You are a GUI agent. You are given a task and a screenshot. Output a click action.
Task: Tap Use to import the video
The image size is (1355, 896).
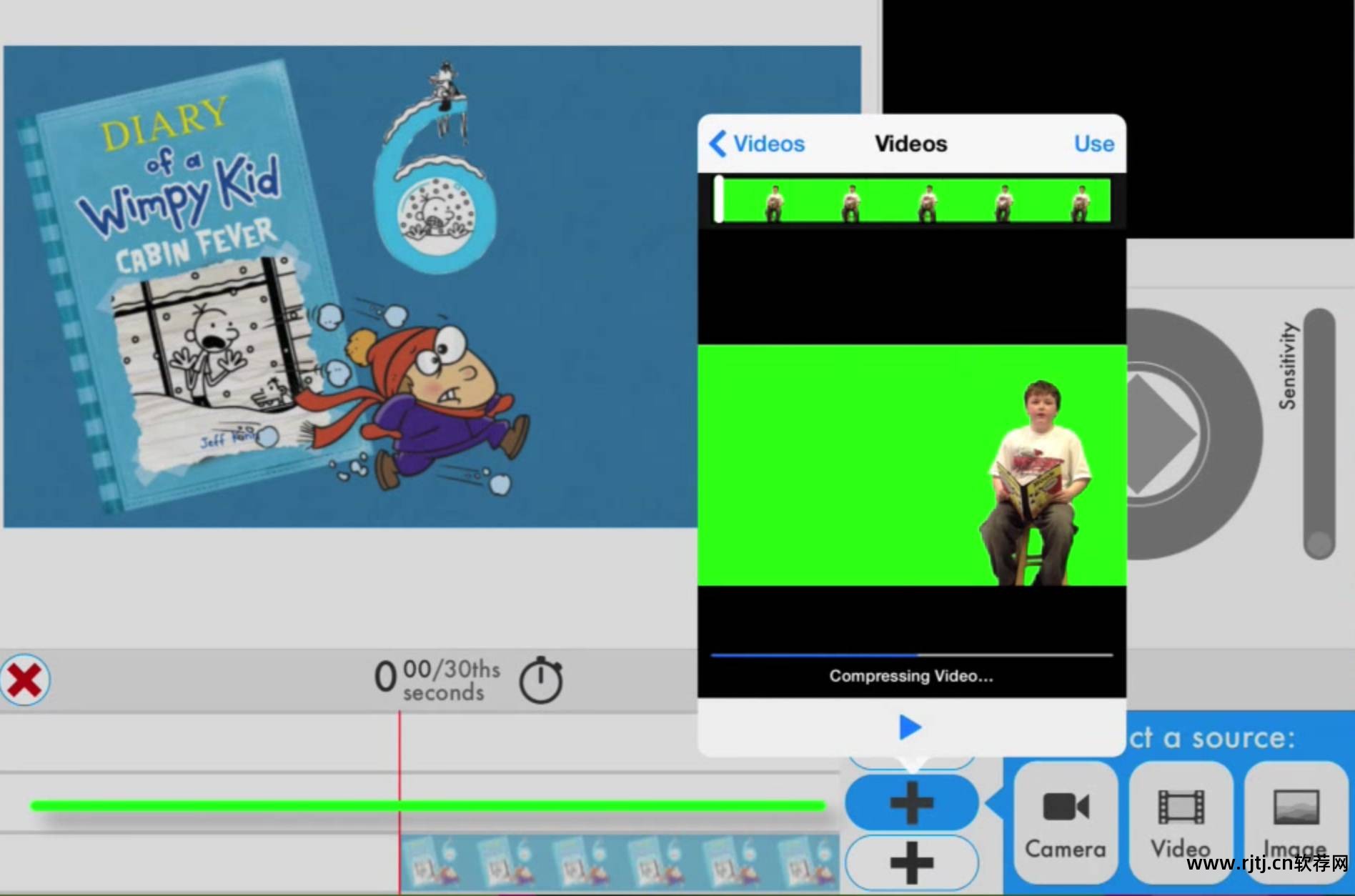click(1093, 144)
